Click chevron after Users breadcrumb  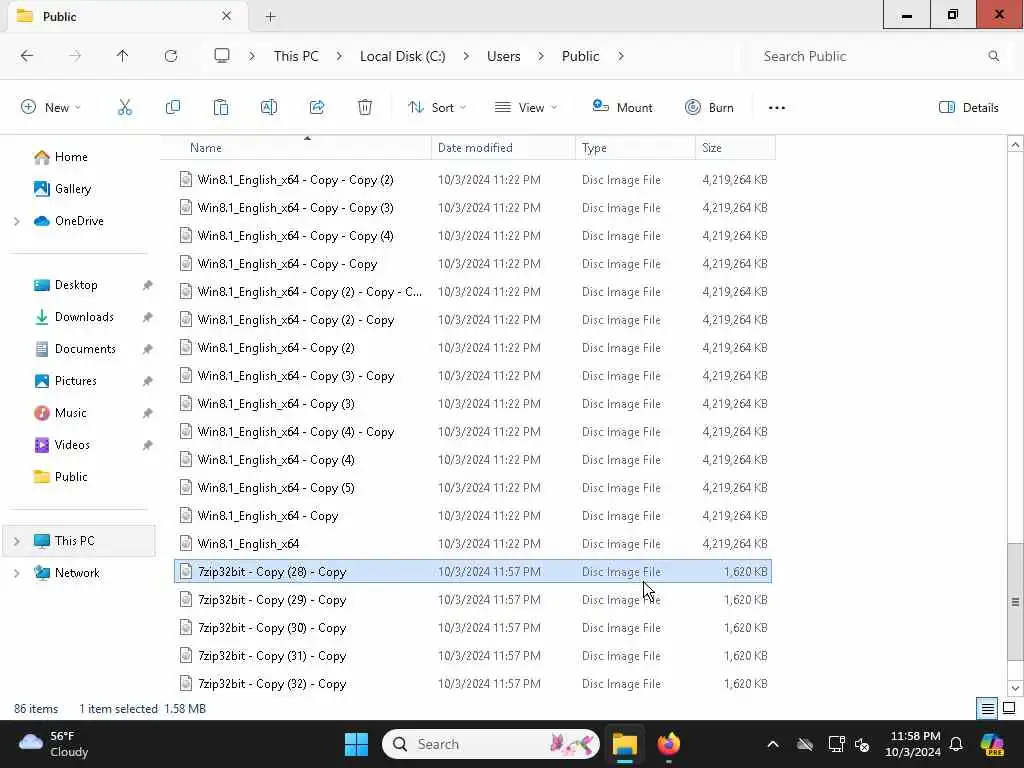(541, 56)
